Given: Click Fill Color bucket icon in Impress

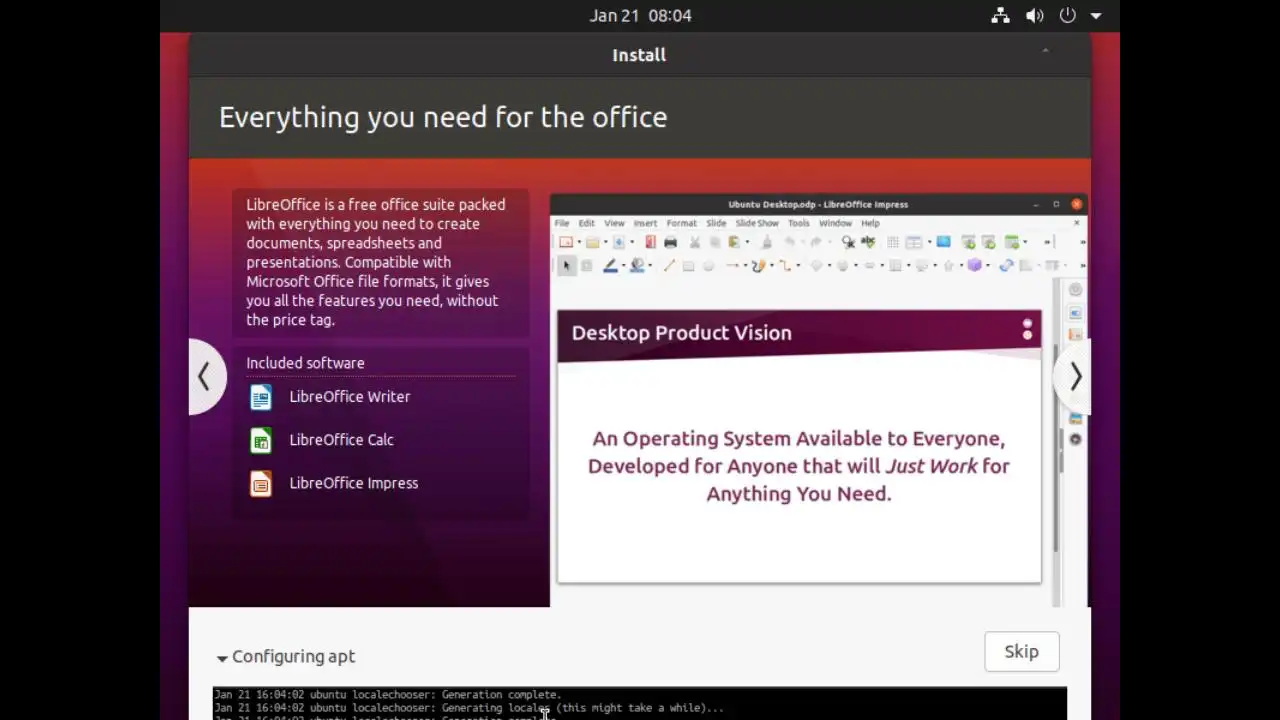Looking at the screenshot, I should pos(637,266).
